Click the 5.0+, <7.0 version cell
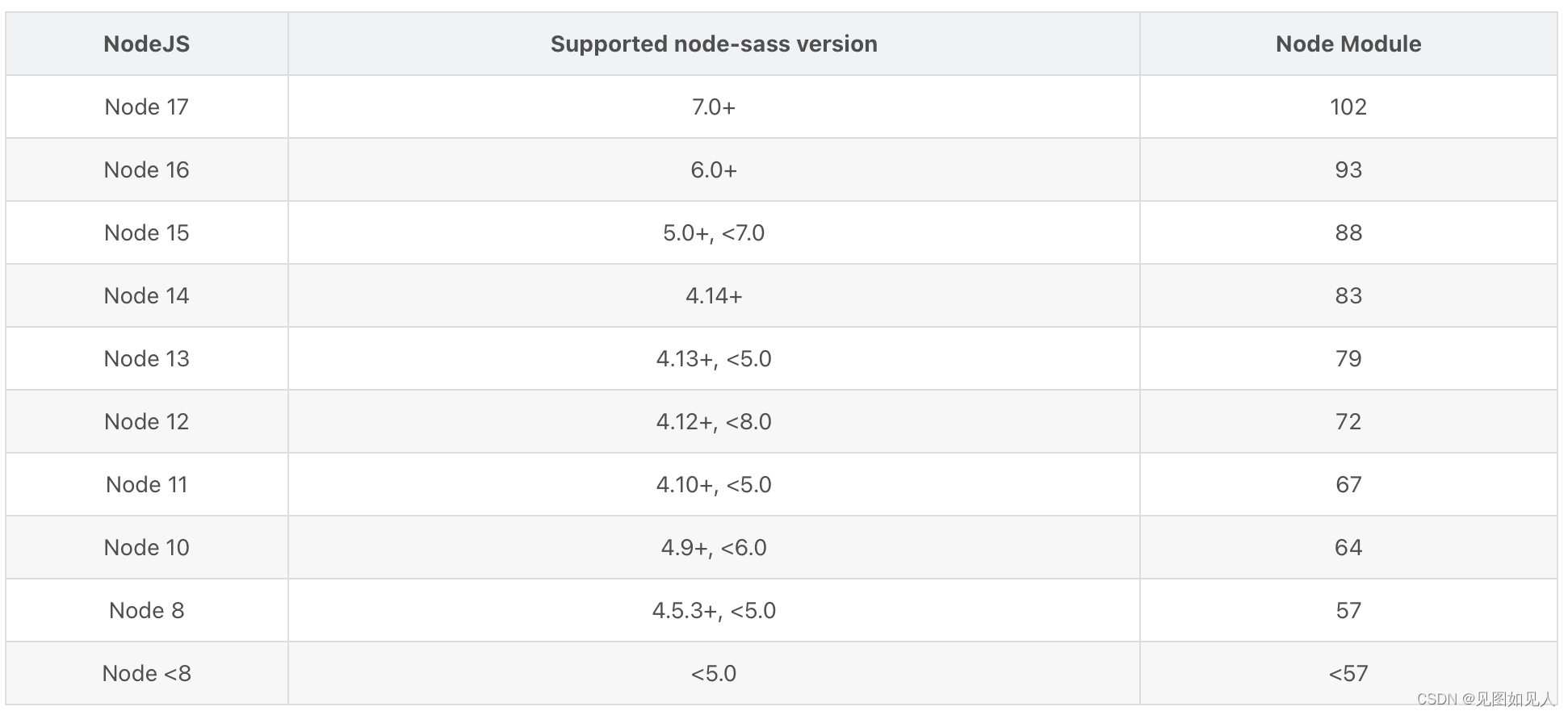This screenshot has width=1568, height=715. click(714, 233)
